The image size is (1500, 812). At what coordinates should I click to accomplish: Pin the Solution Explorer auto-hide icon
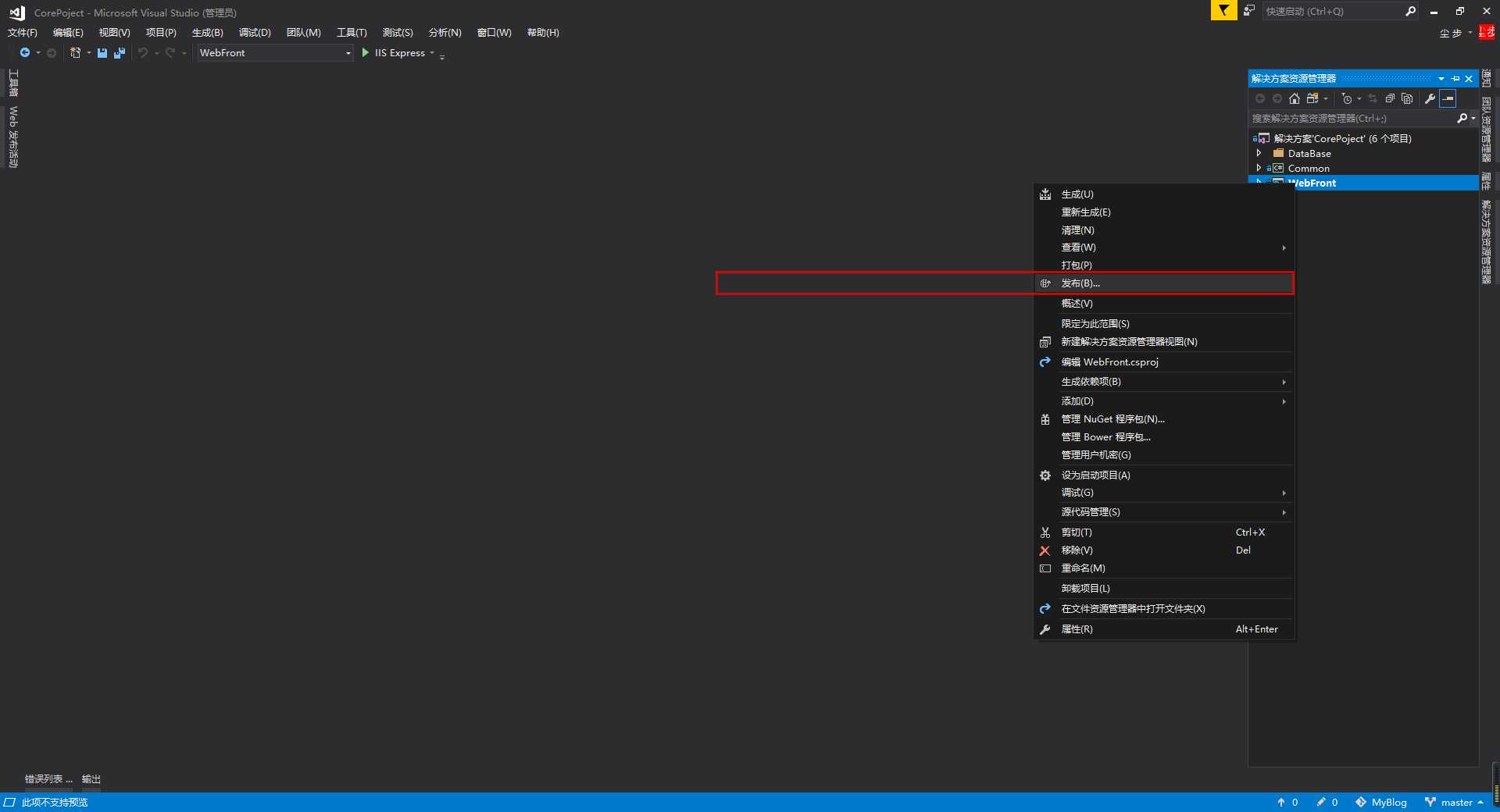pos(1455,79)
